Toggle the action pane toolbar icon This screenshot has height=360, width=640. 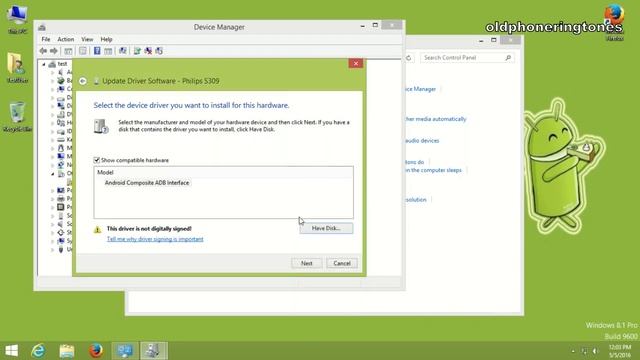[x=108, y=51]
